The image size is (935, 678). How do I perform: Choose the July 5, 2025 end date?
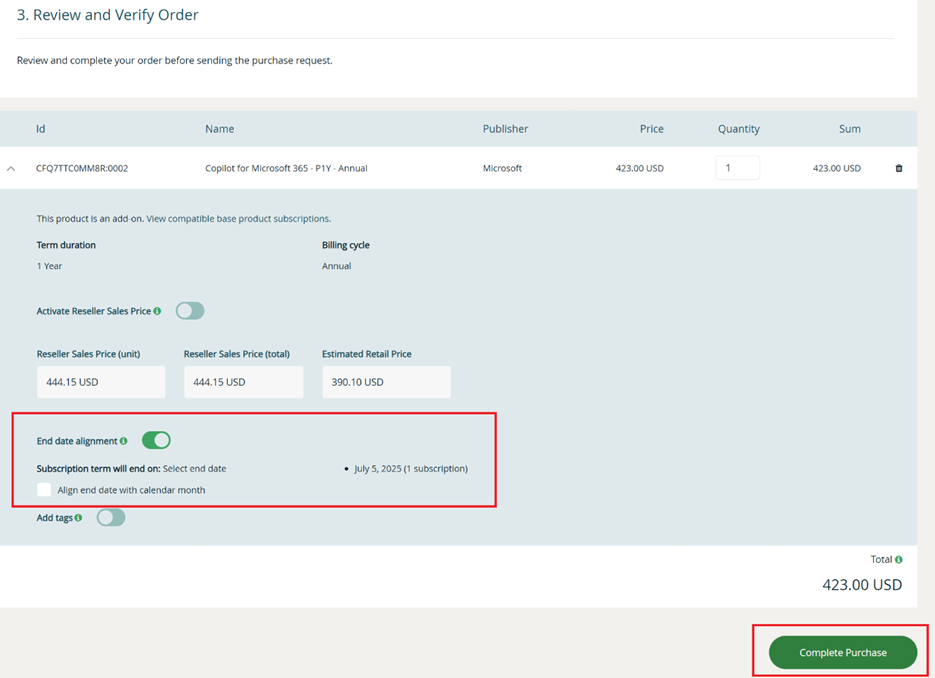coord(410,468)
